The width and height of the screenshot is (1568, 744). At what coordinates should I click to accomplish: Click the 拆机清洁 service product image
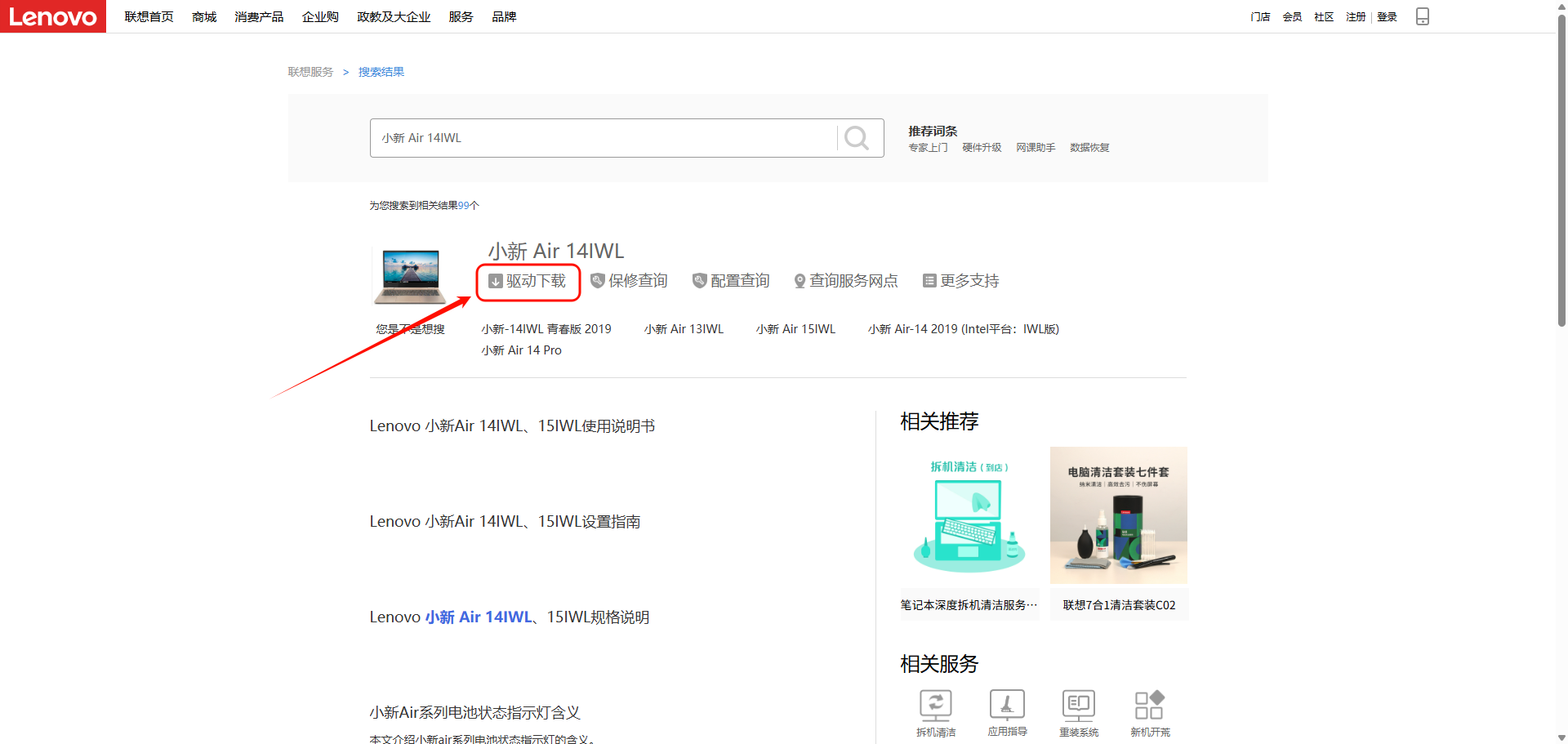click(x=969, y=515)
